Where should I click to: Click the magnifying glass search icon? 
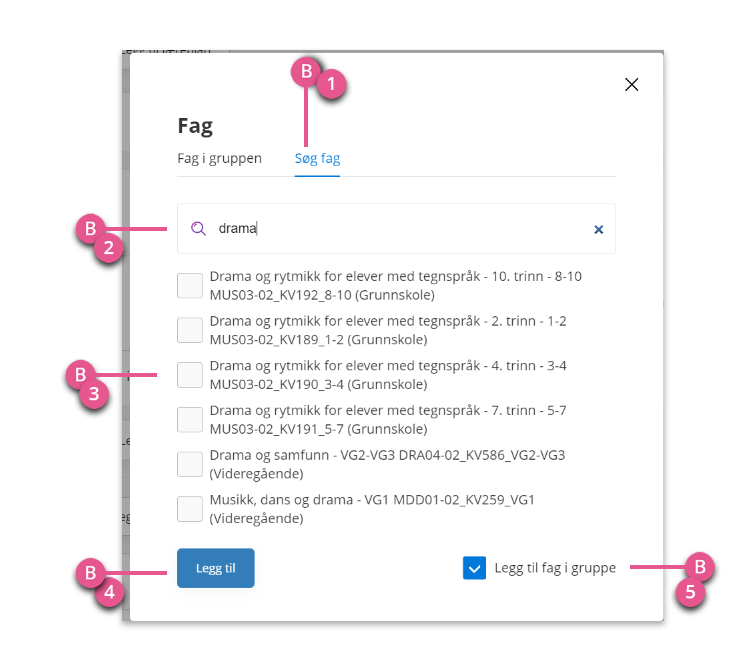198,229
